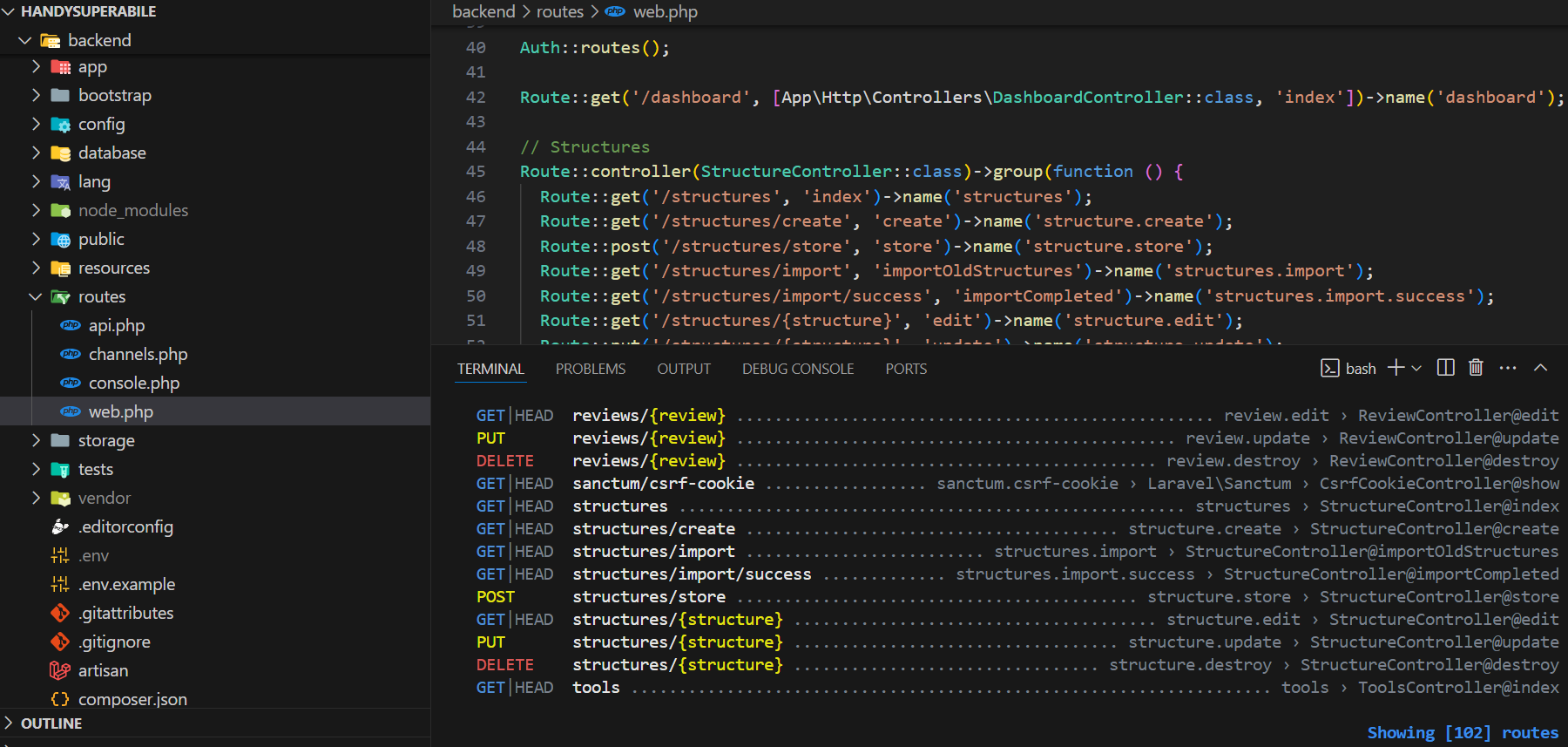Click 'backend' in the breadcrumb

pyautogui.click(x=483, y=11)
